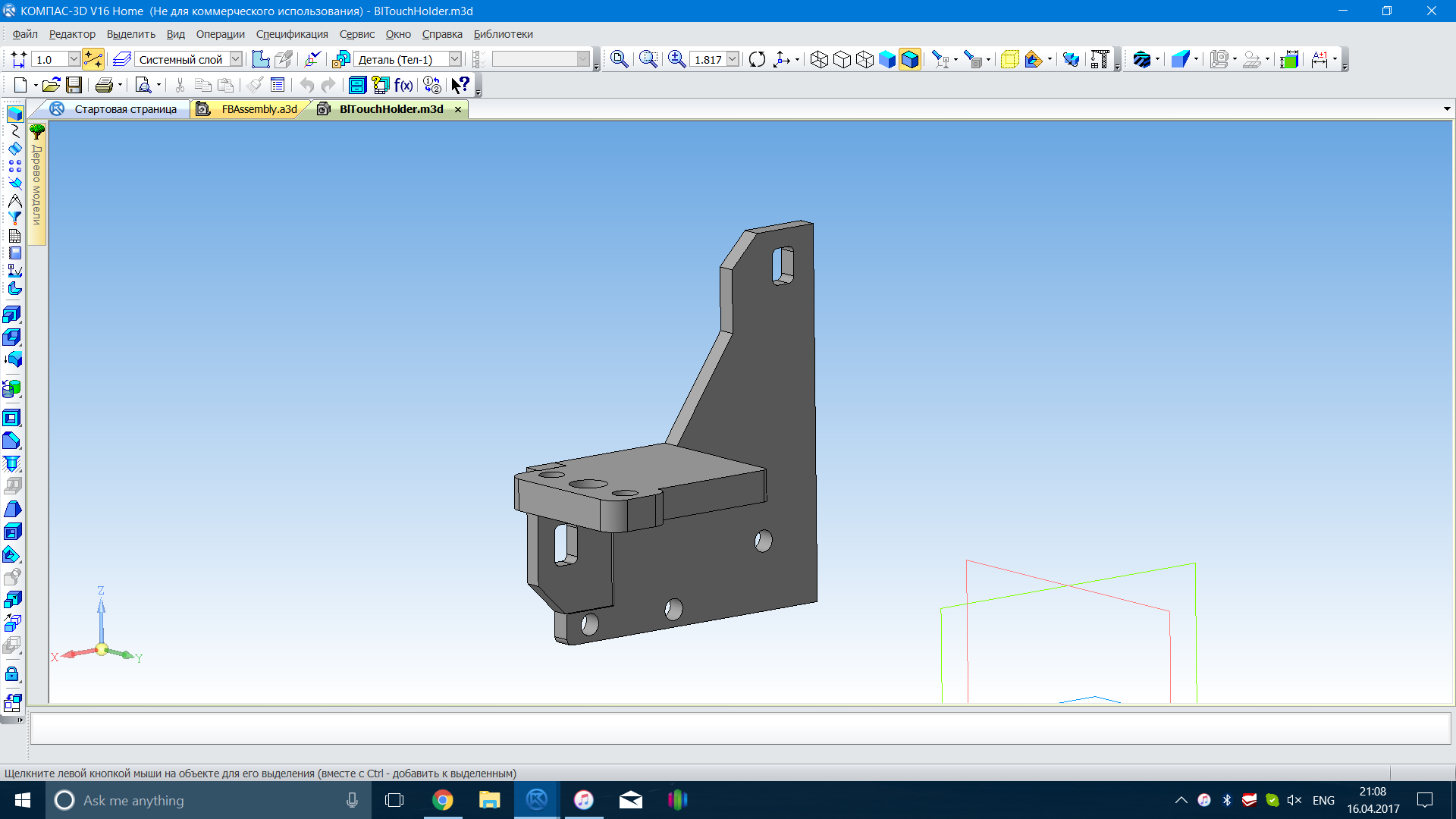Select the hidden lines removed mode
The width and height of the screenshot is (1456, 819).
(842, 59)
